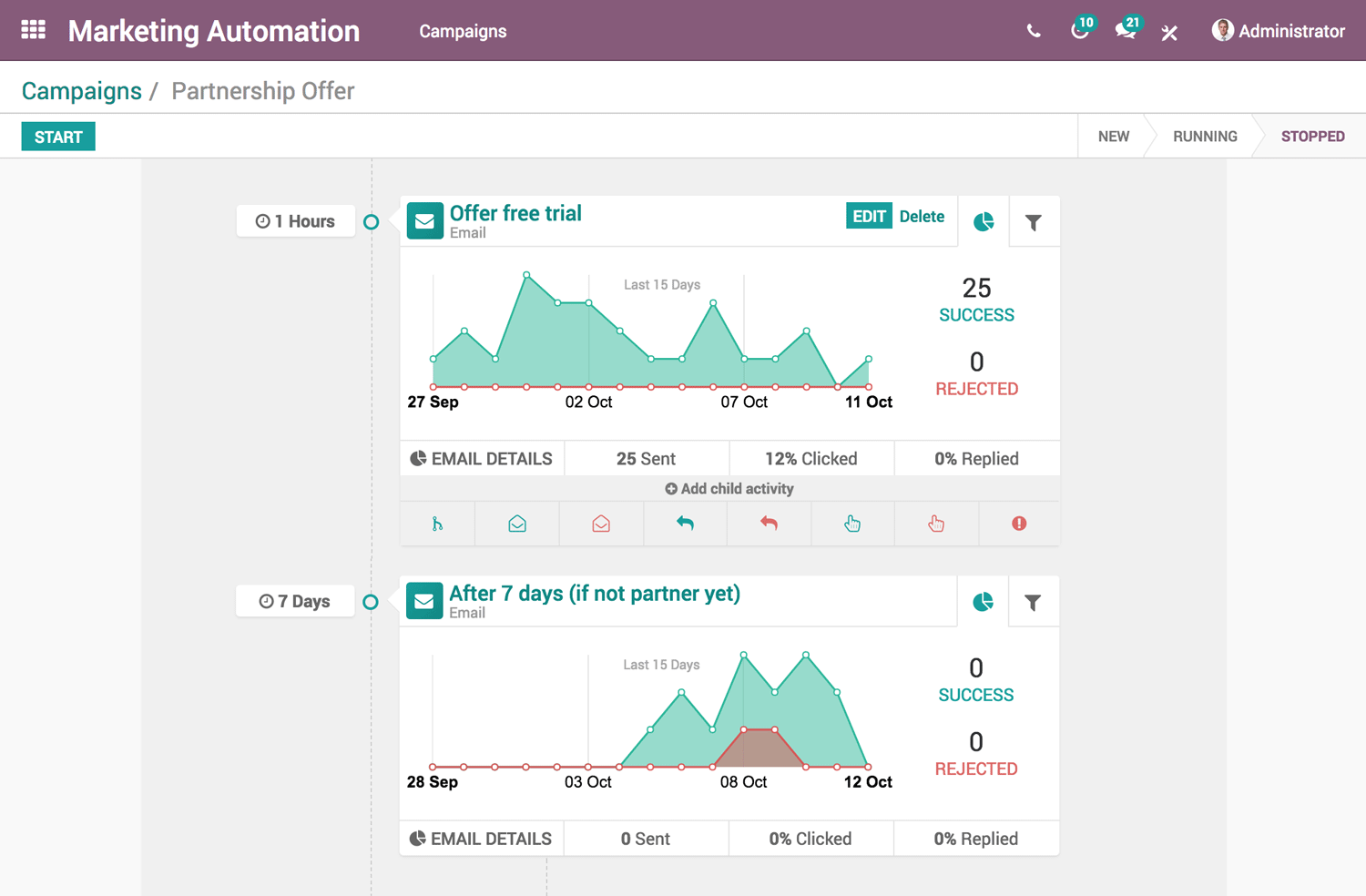Expand Email Details for Offer free trial
1366x896 pixels.
pos(482,458)
